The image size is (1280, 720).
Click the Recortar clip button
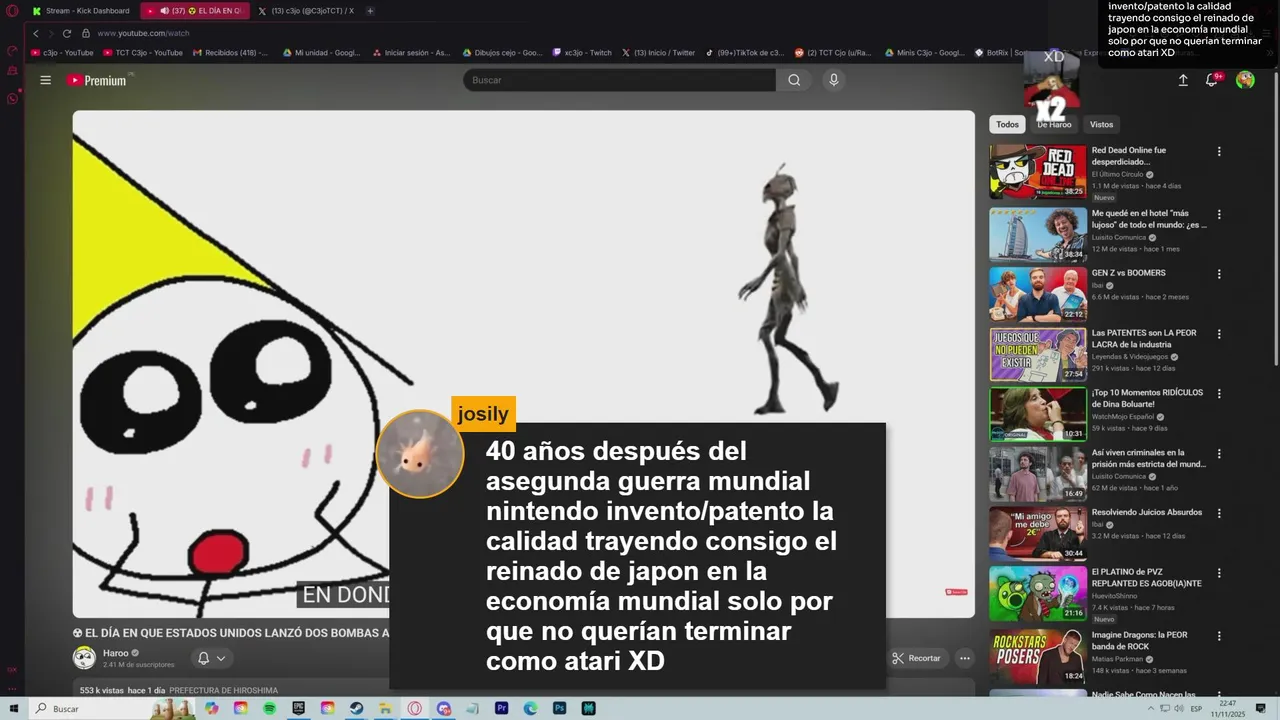click(x=916, y=658)
